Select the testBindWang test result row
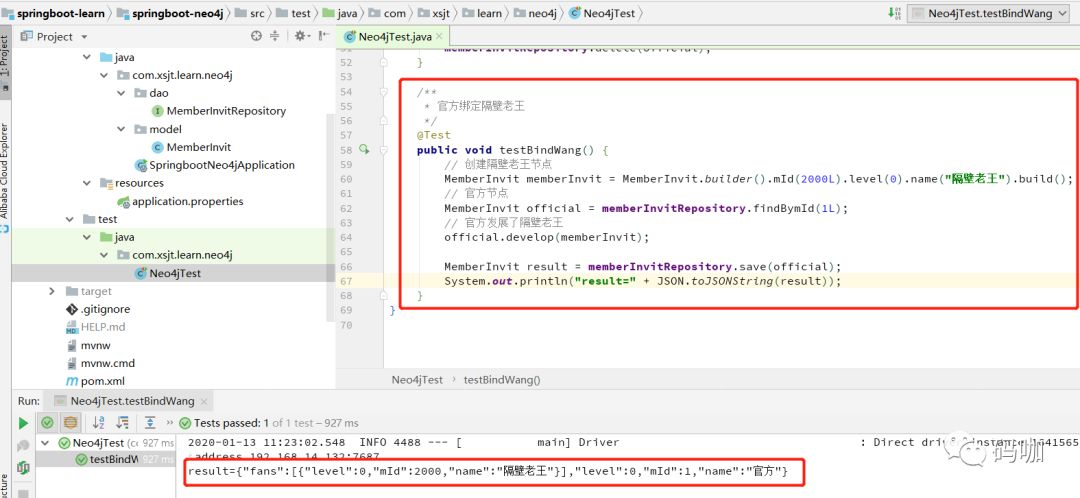Screen dimensions: 1080x498 [x=105, y=459]
